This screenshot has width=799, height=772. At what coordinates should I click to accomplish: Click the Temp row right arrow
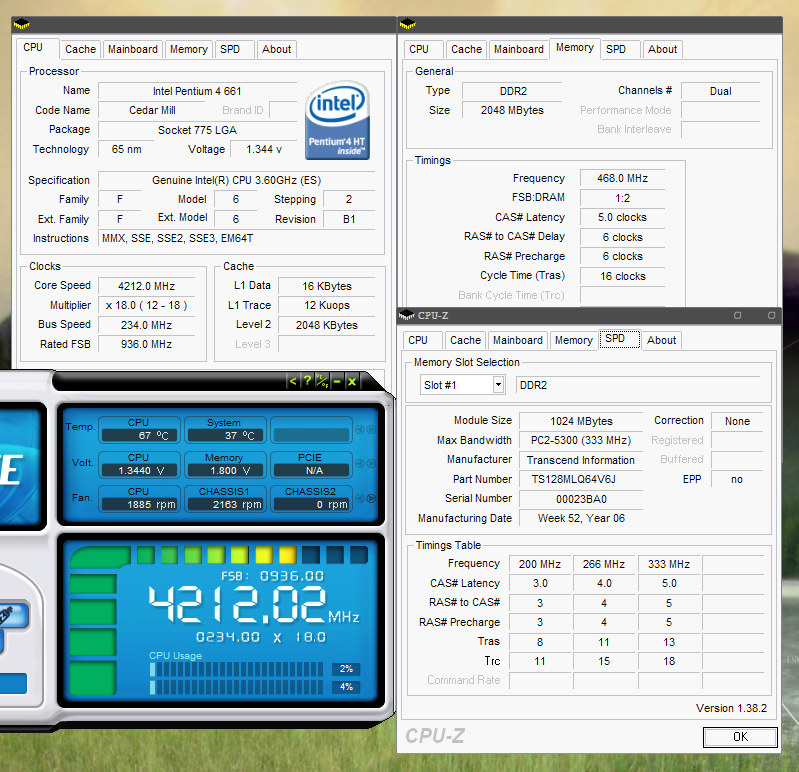click(371, 430)
